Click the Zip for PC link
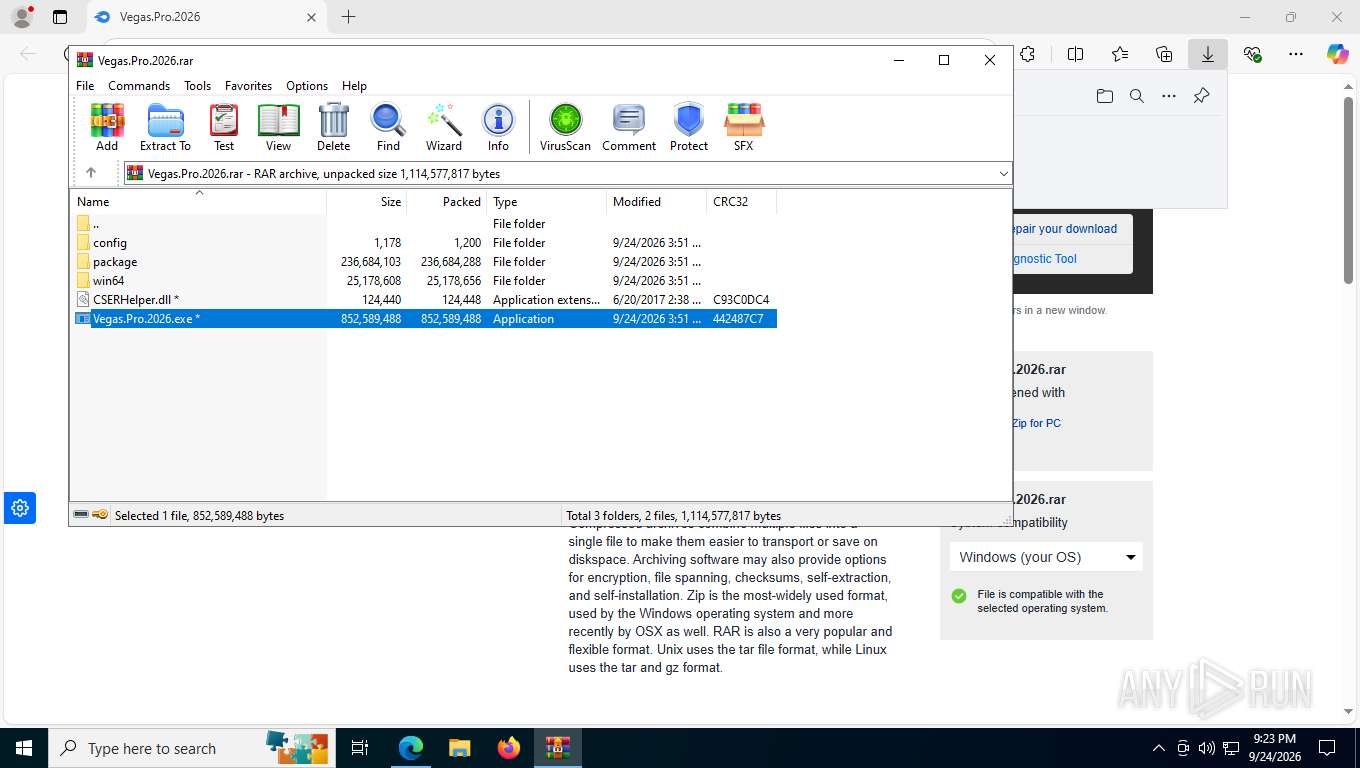Image resolution: width=1360 pixels, height=768 pixels. (x=1036, y=423)
